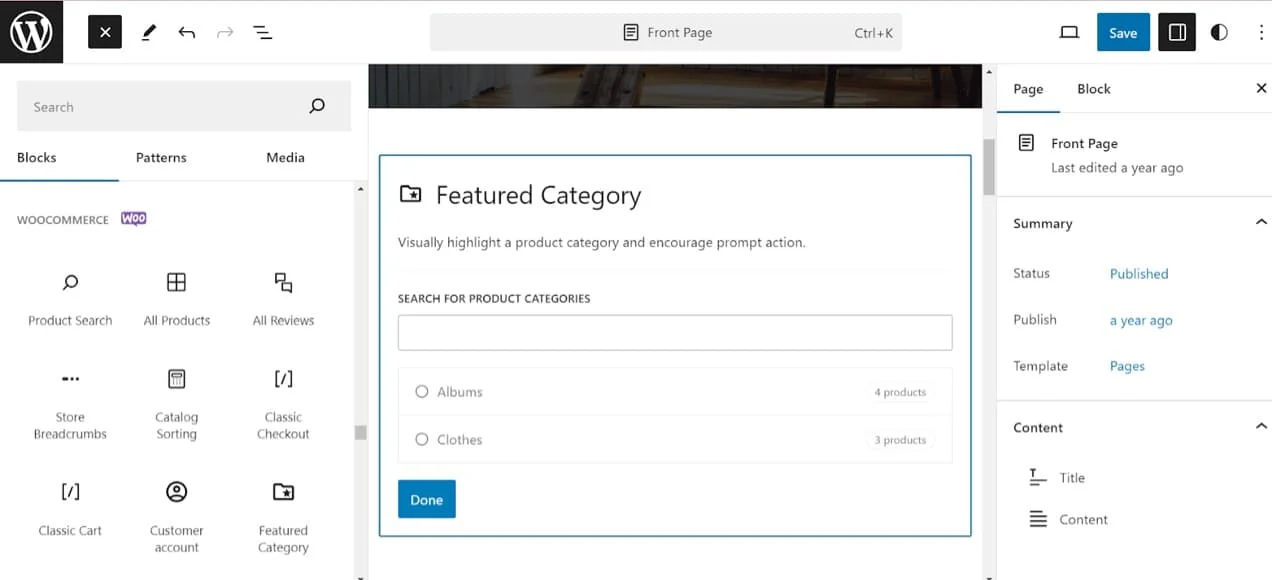This screenshot has height=580, width=1272.
Task: Click the product categories search field
Action: click(x=675, y=333)
